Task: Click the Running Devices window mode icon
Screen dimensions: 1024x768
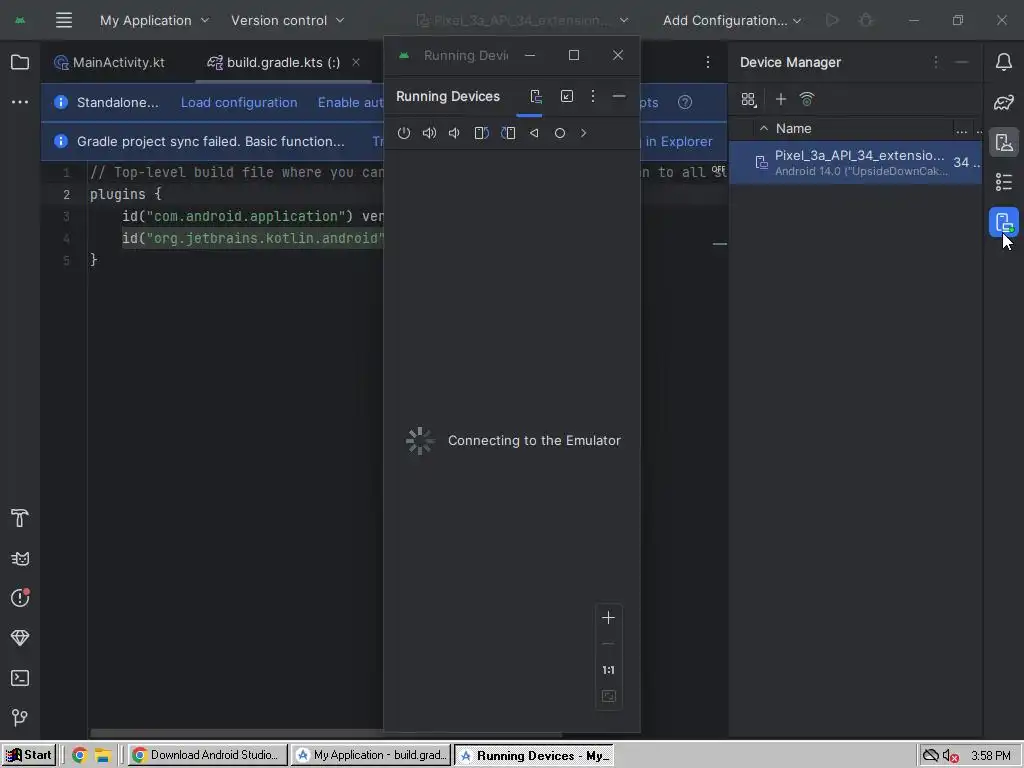Action: [x=567, y=97]
